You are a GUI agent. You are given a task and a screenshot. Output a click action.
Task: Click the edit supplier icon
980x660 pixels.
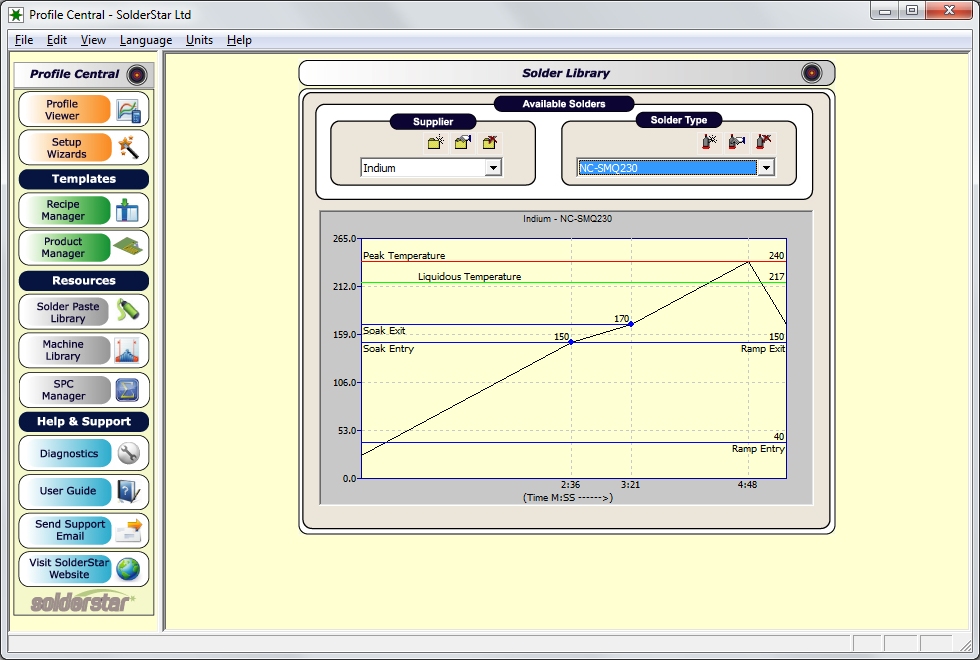click(x=462, y=142)
